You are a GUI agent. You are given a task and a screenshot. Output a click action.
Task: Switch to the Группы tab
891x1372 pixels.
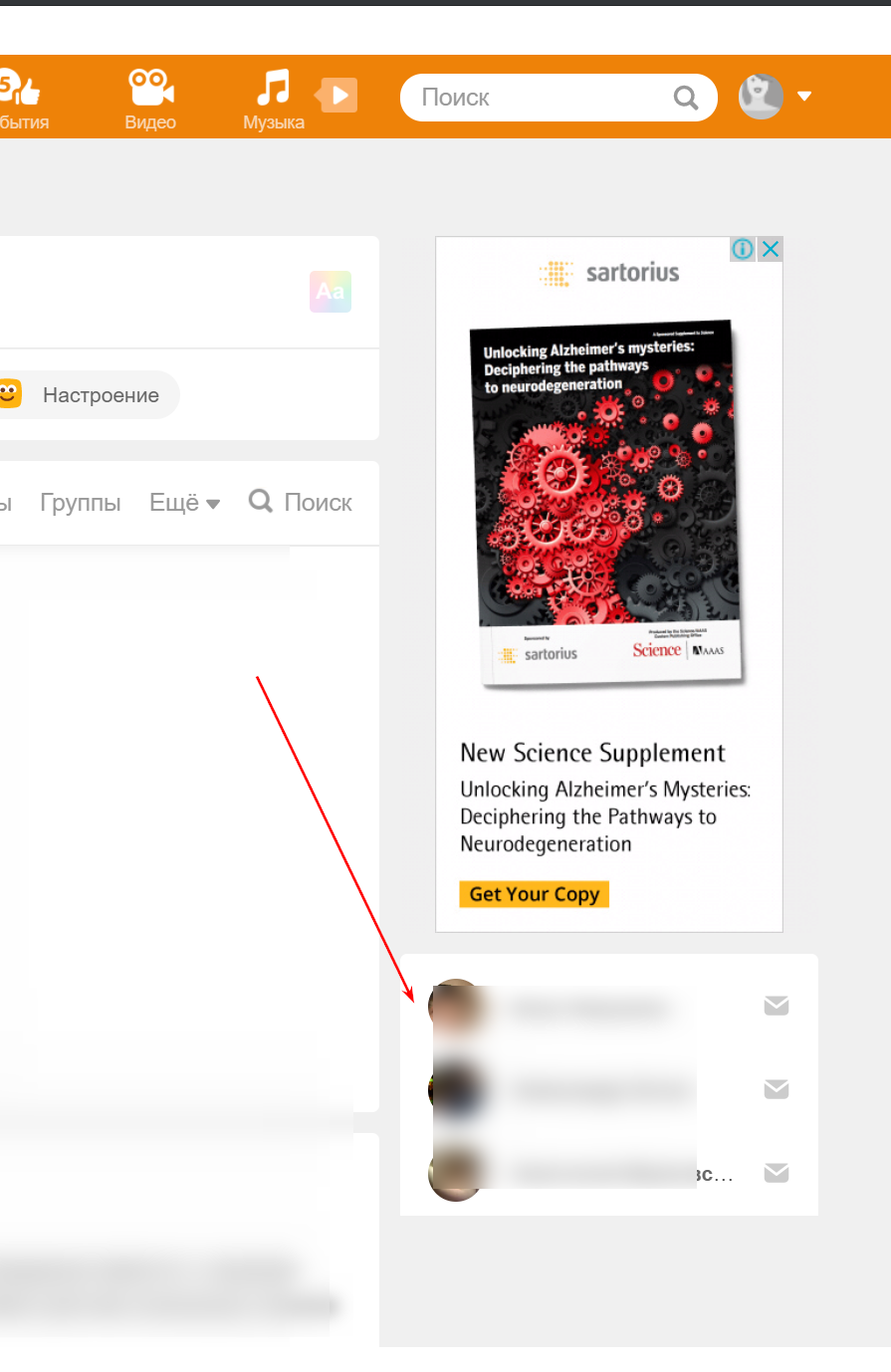point(81,503)
